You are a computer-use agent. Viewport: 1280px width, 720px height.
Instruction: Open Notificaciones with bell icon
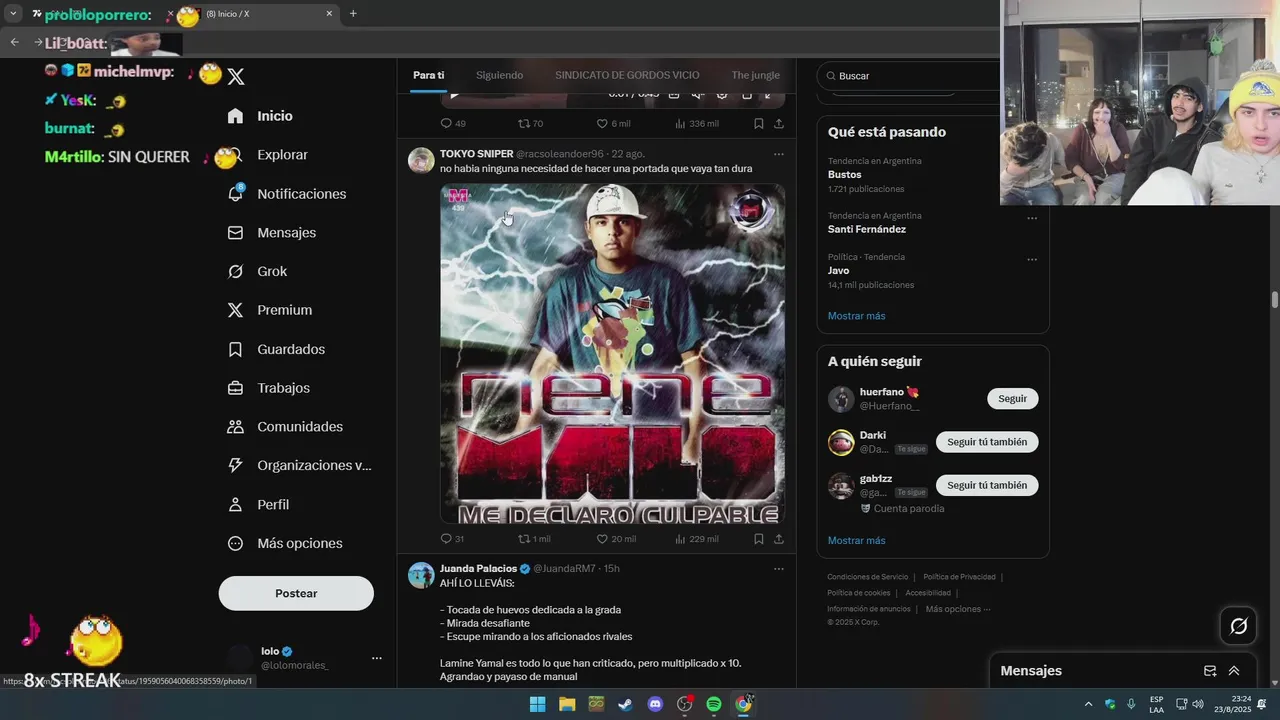[286, 194]
